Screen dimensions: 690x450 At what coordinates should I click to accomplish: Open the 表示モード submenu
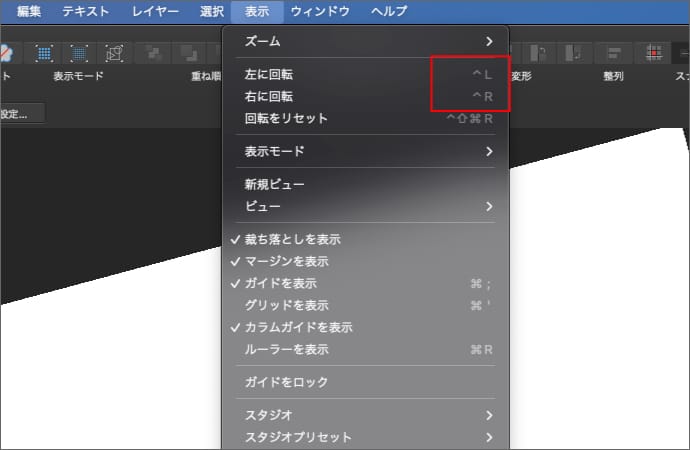[x=366, y=152]
